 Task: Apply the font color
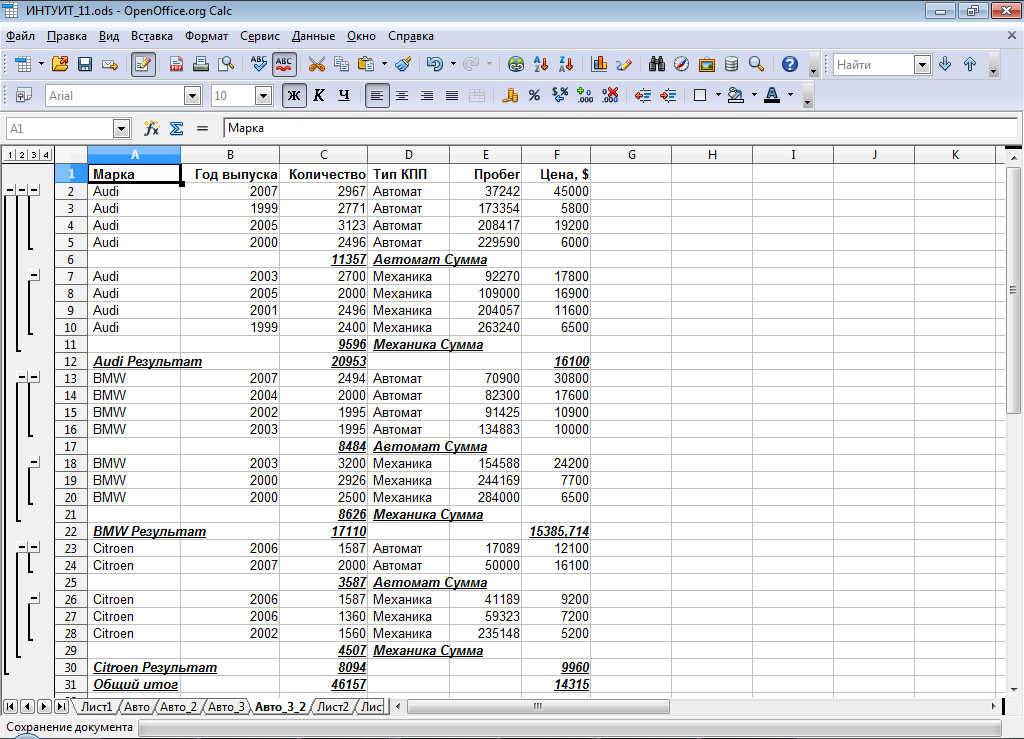tap(772, 95)
